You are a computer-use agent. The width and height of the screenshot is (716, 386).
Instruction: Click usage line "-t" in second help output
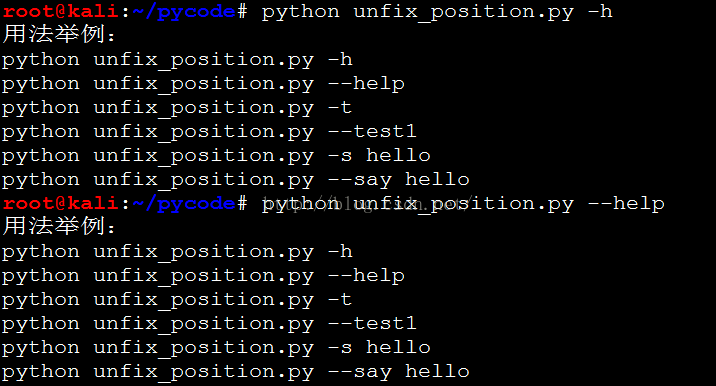pyautogui.click(x=177, y=300)
